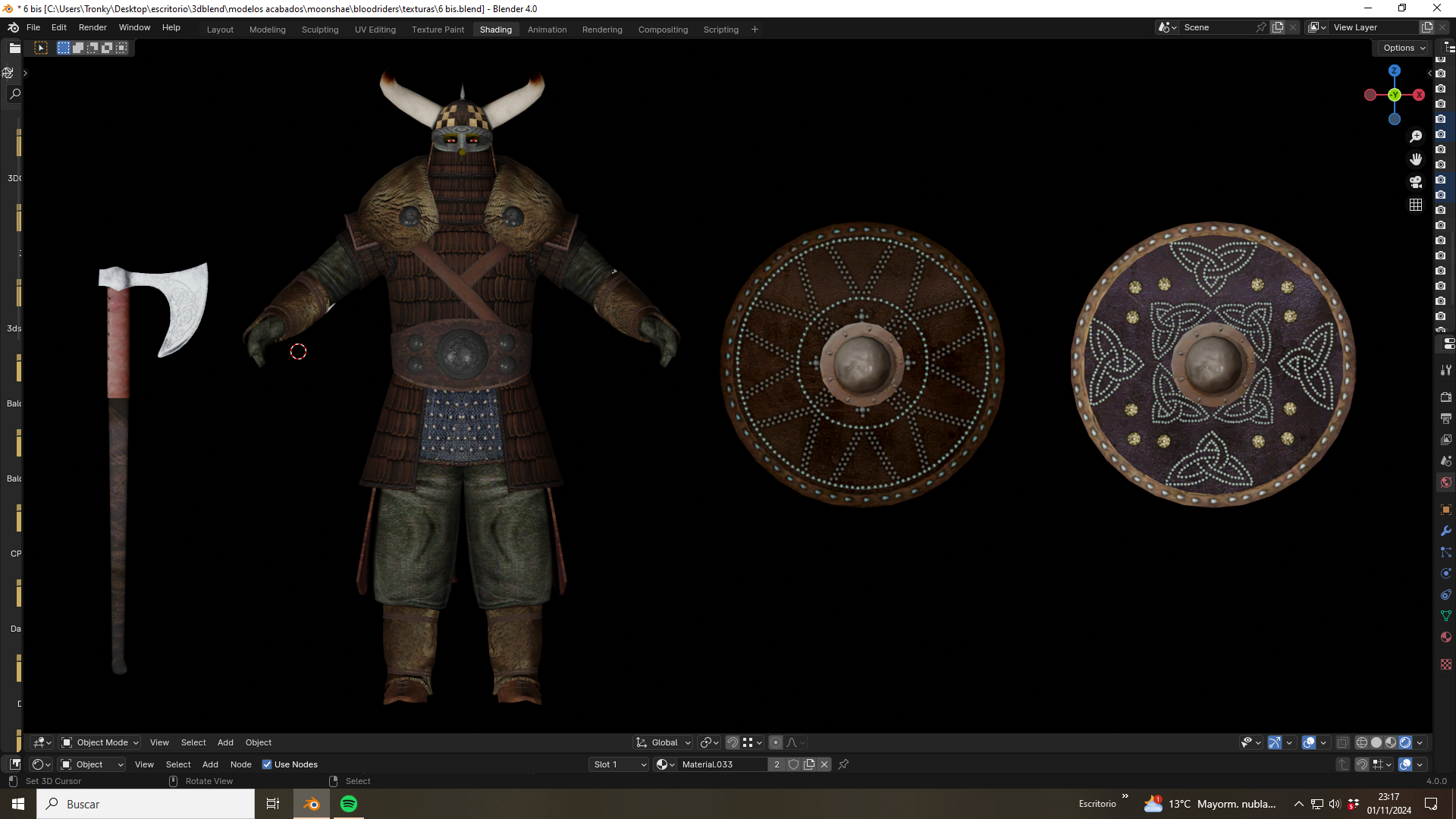Click the pin material icon
The image size is (1456, 819).
tap(843, 764)
